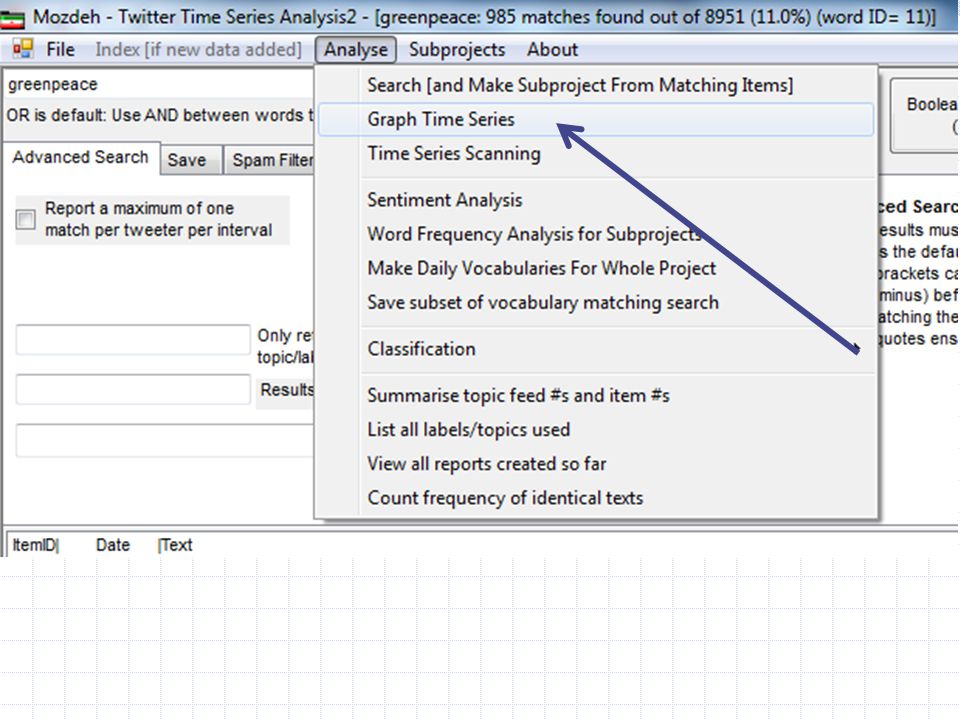Switch to the Advanced Search tab
Screen dimensions: 960x720
[80, 157]
